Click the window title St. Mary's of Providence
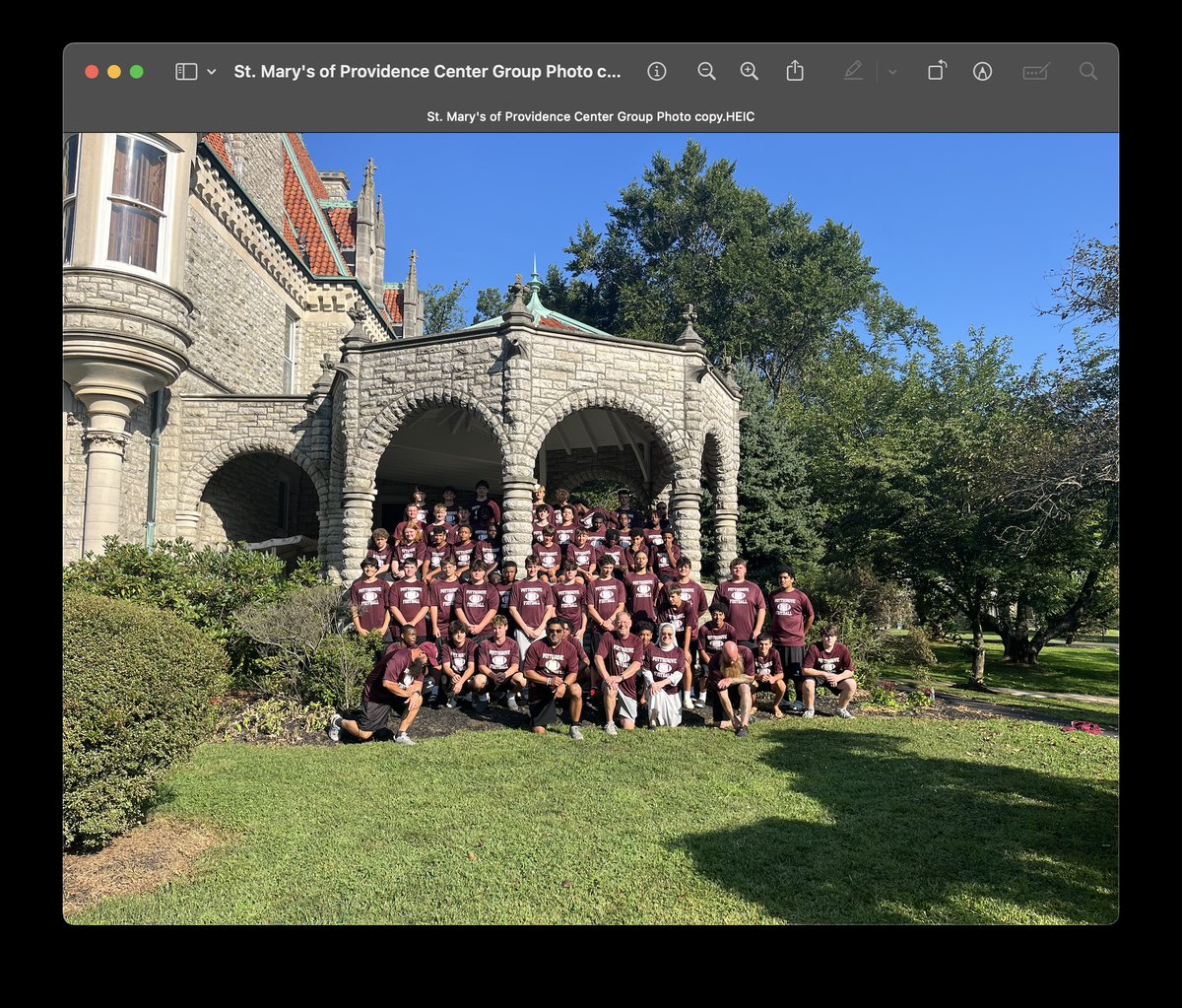The width and height of the screenshot is (1182, 1008). (428, 71)
